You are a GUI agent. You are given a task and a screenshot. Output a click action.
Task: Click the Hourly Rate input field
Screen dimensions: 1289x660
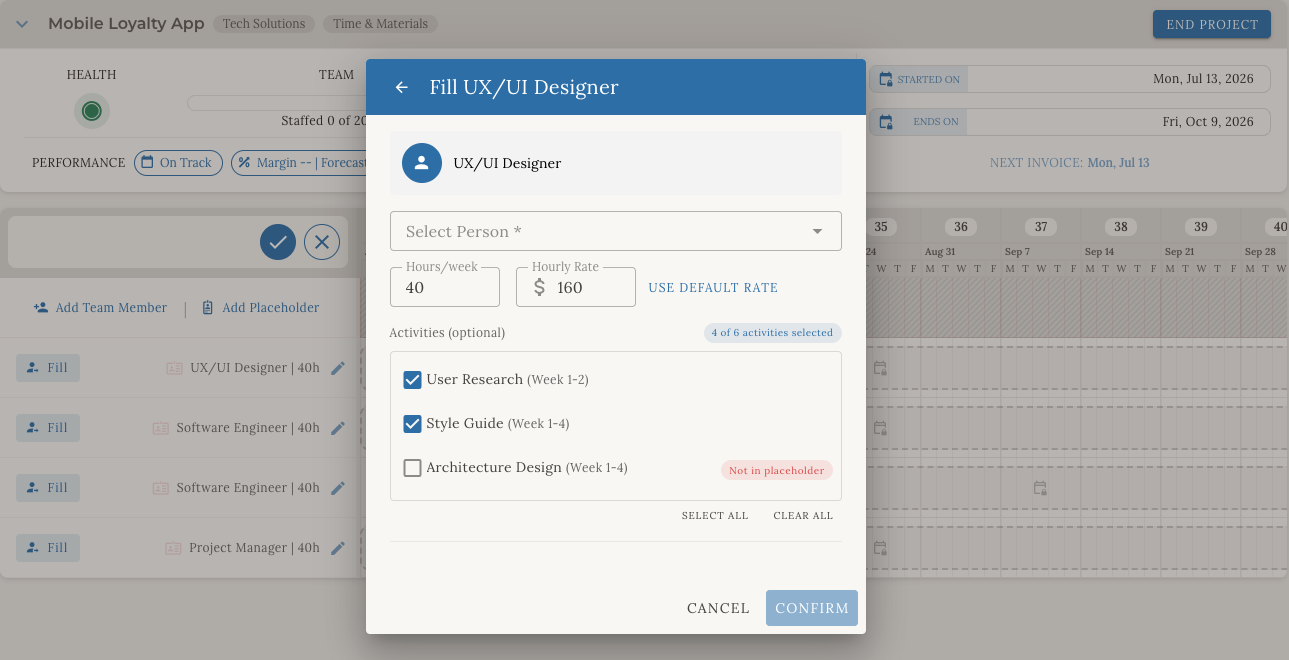click(576, 287)
